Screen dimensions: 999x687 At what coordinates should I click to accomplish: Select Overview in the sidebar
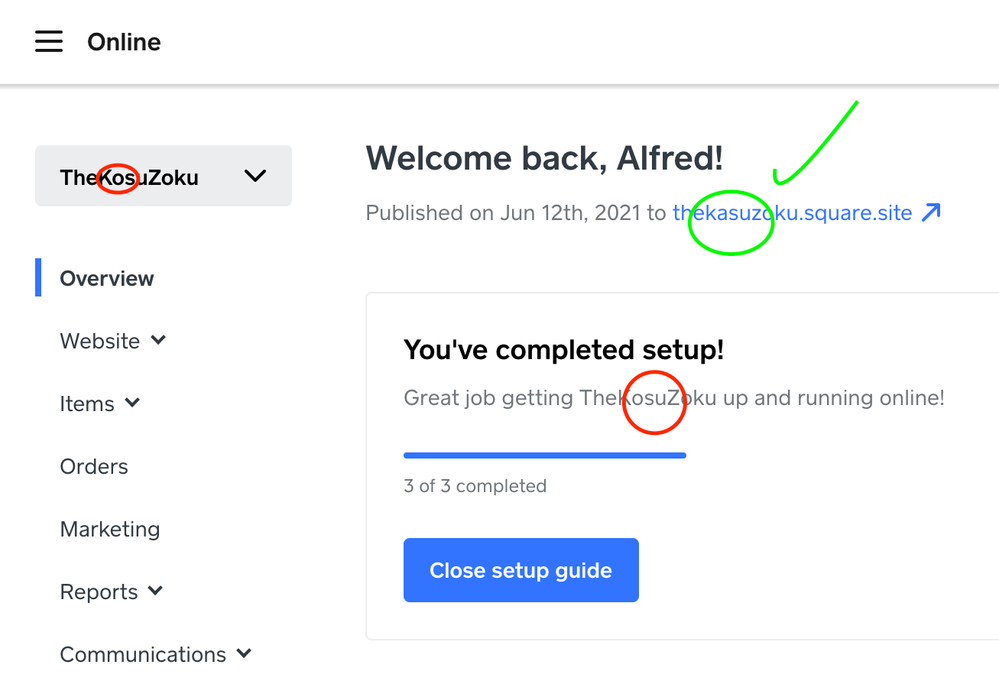[x=107, y=278]
